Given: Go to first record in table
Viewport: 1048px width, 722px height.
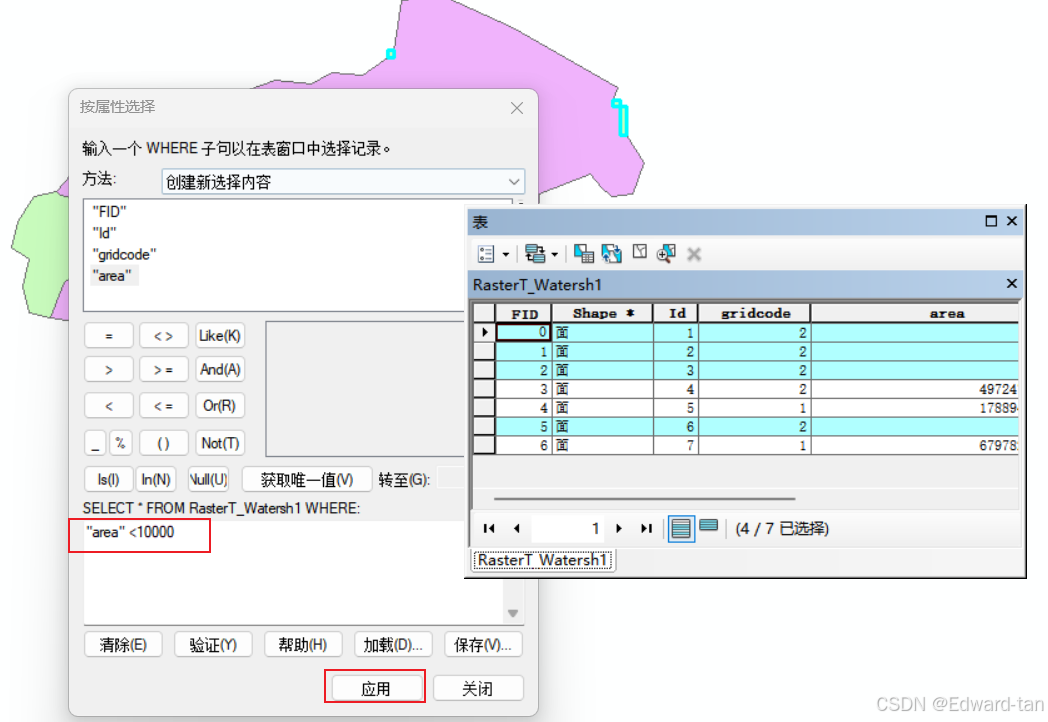Looking at the screenshot, I should tap(489, 528).
